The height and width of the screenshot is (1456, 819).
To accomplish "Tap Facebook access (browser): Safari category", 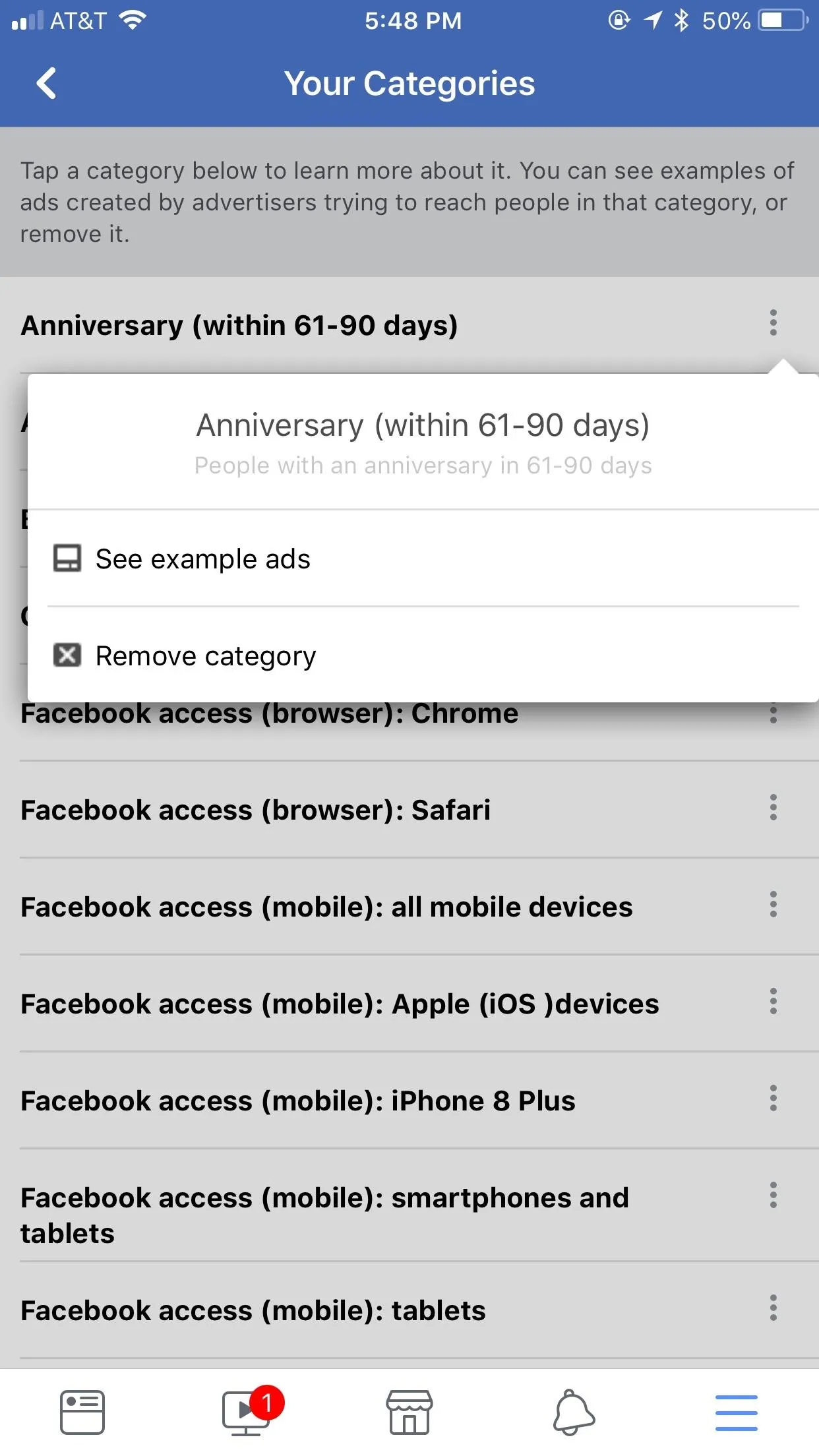I will point(256,810).
